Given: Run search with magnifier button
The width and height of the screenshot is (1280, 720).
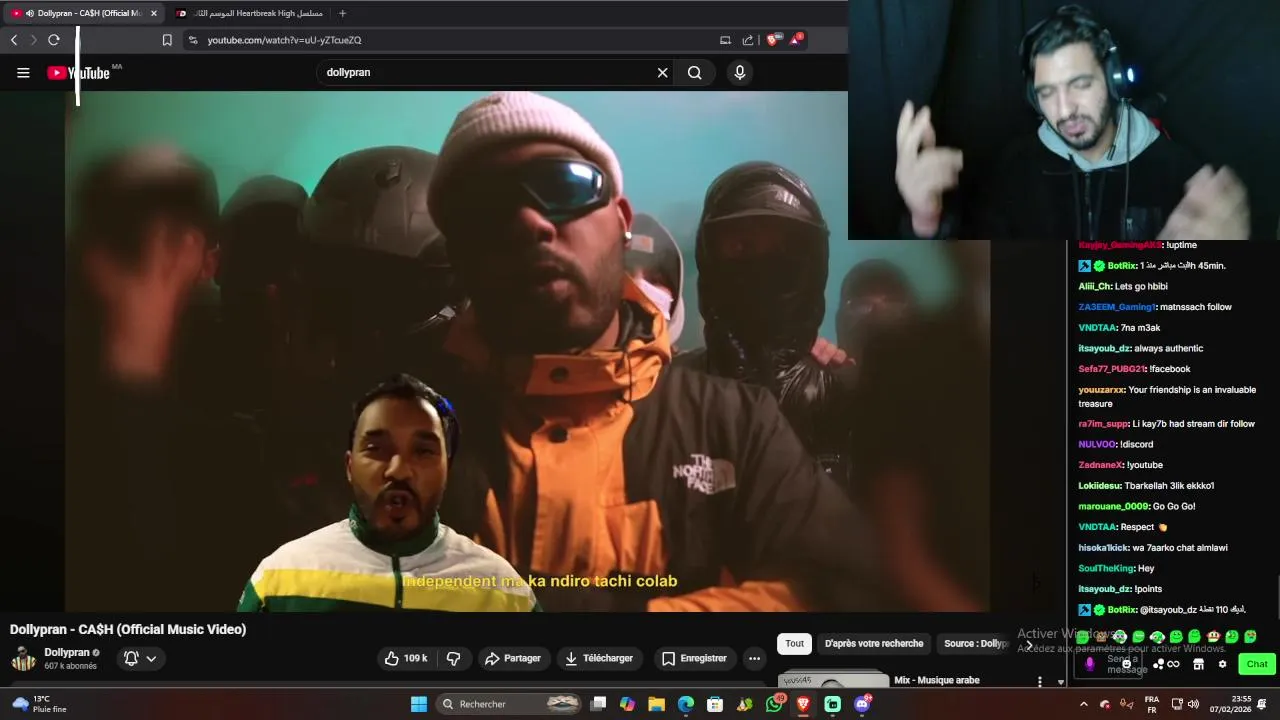Looking at the screenshot, I should [694, 72].
